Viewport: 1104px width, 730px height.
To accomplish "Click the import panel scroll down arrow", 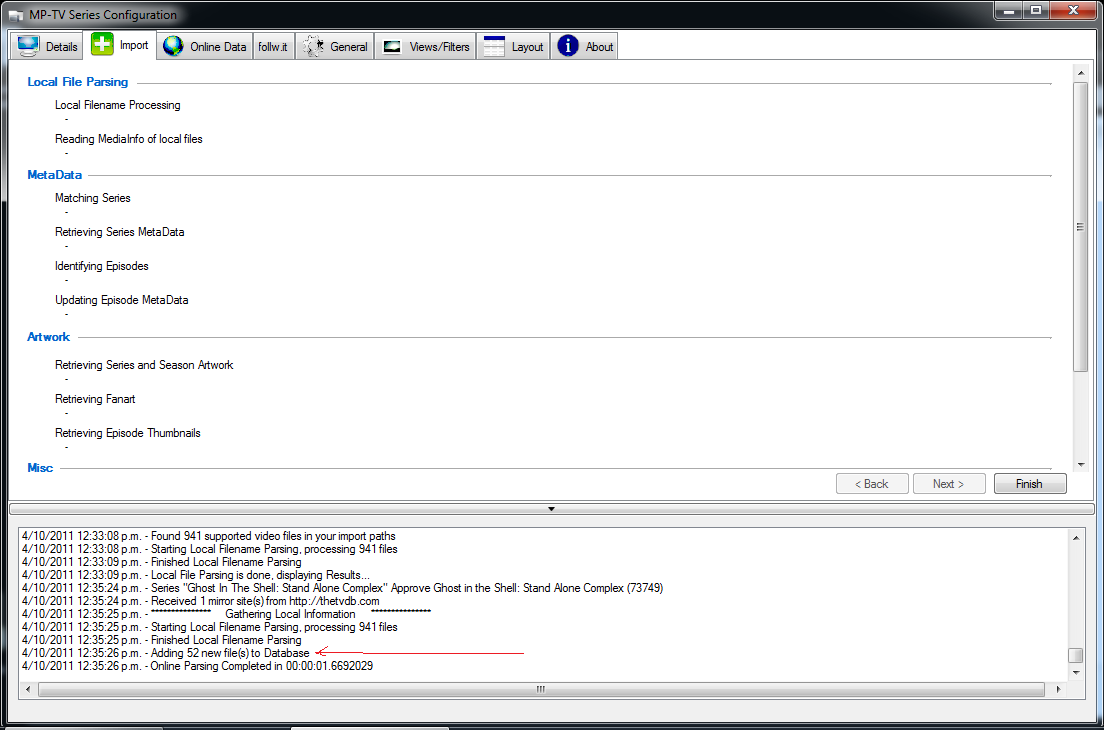I will (x=1081, y=465).
